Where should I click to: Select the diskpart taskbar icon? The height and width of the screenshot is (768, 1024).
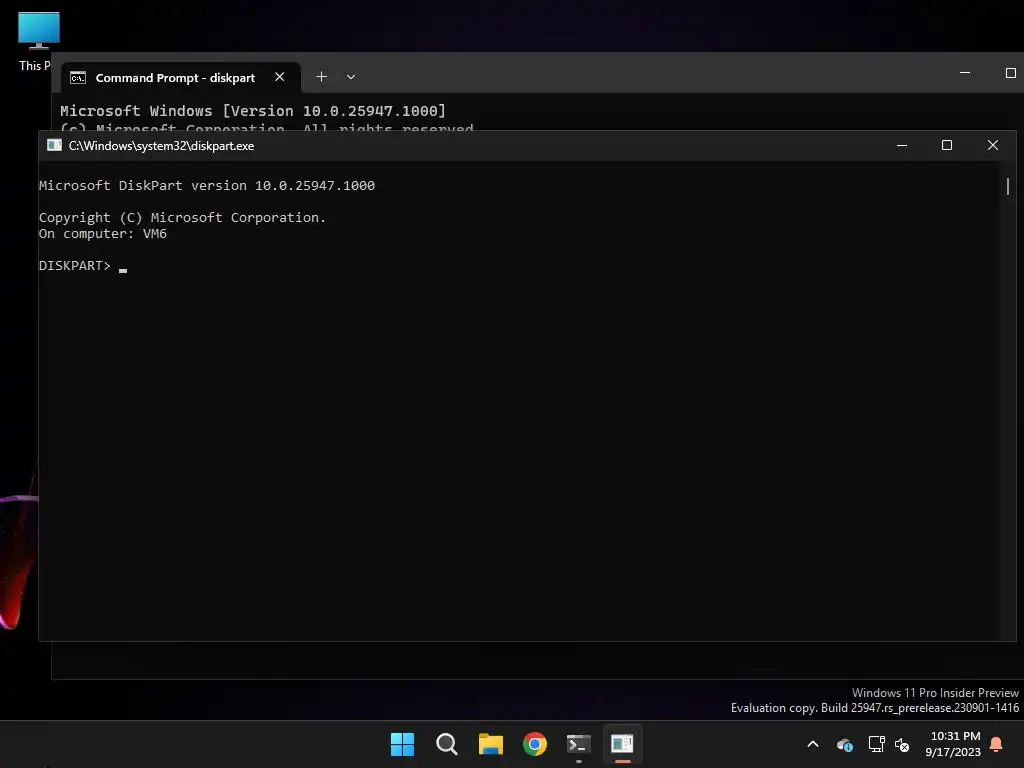click(622, 744)
